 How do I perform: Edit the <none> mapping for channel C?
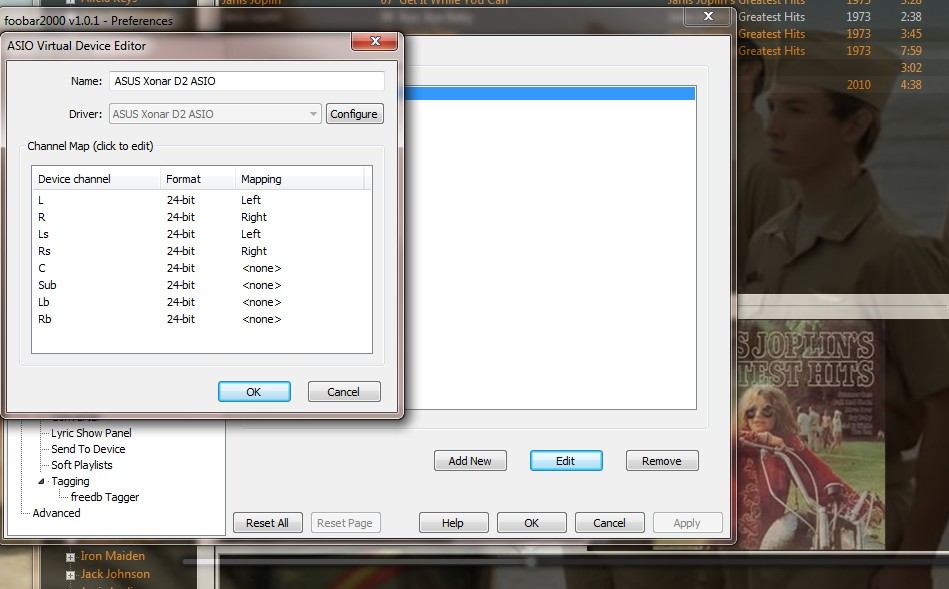tap(261, 268)
